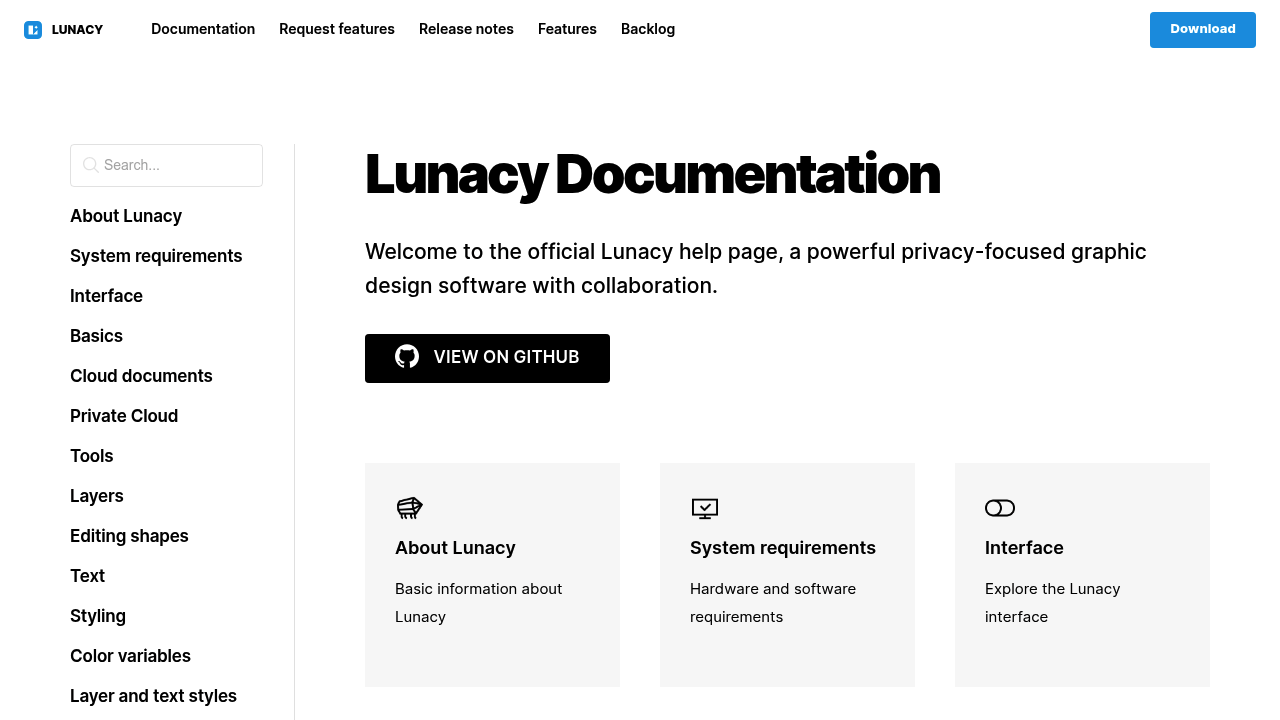Viewport: 1280px width, 720px height.
Task: Open Private Cloud sidebar section
Action: point(124,416)
